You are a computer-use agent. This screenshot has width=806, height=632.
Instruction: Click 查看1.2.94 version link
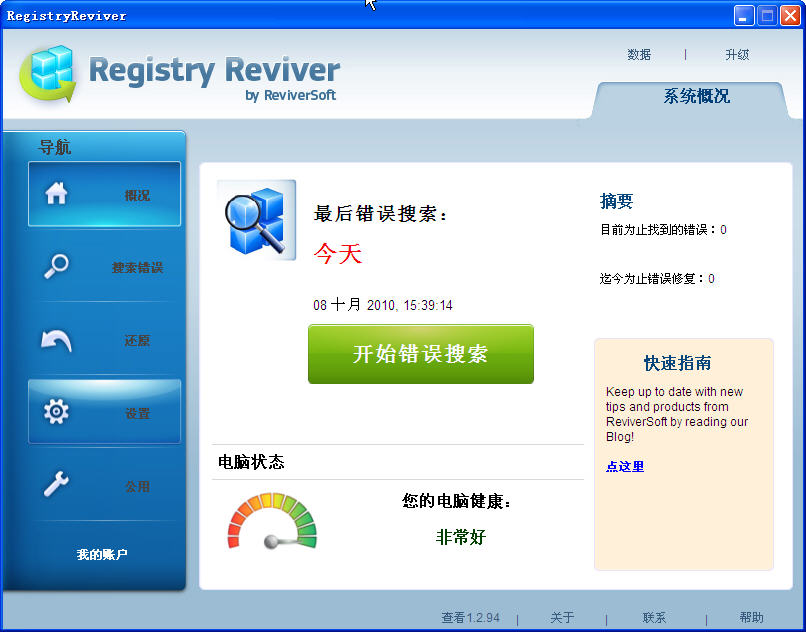(x=470, y=618)
